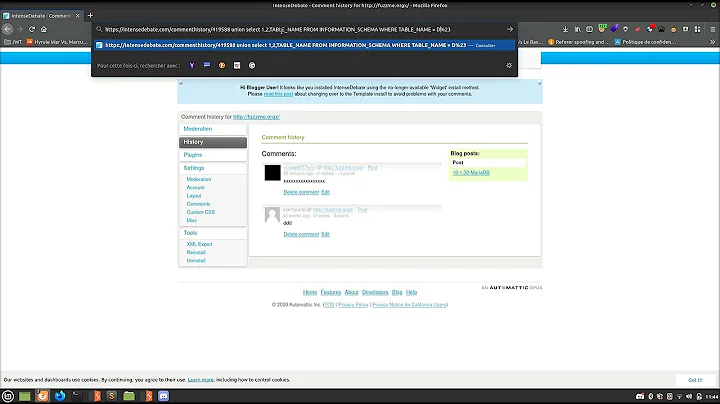This screenshot has height=404, width=720.
Task: Open the Firefox hamburger menu
Action: pos(713,29)
